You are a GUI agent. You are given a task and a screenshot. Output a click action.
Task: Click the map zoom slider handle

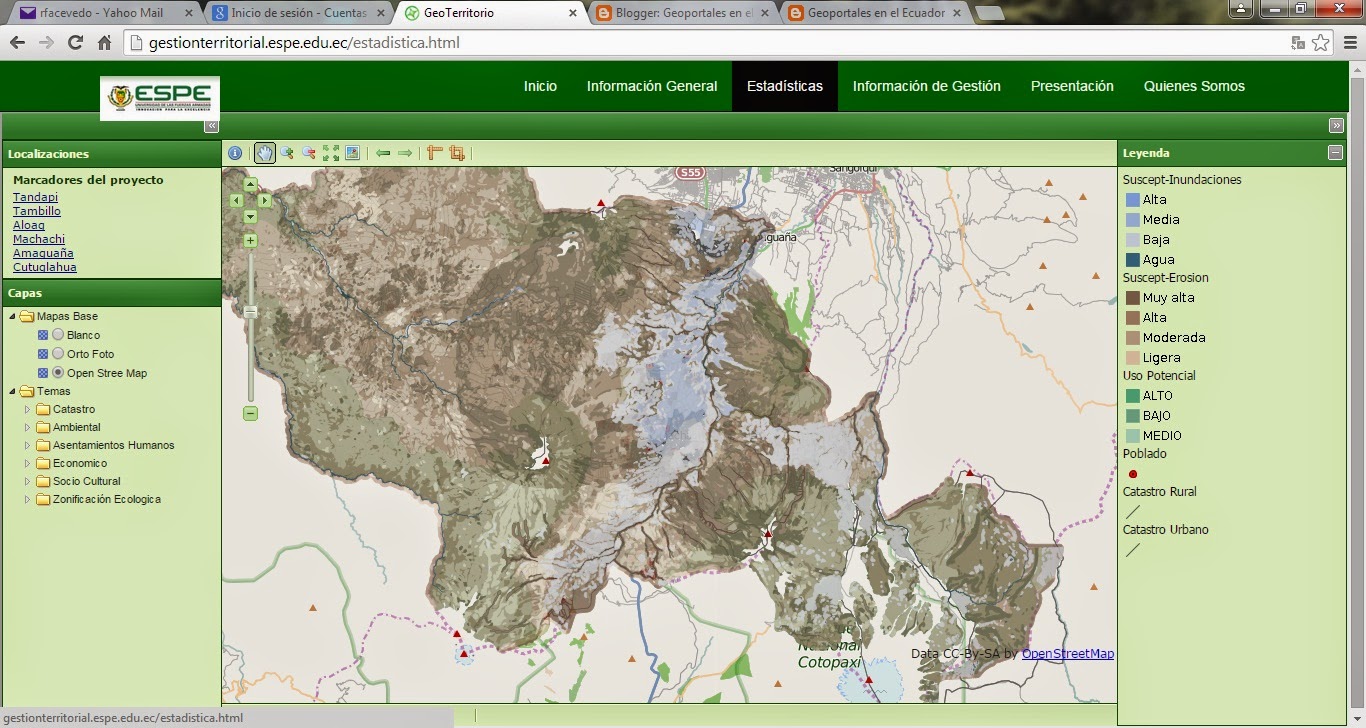(x=251, y=312)
